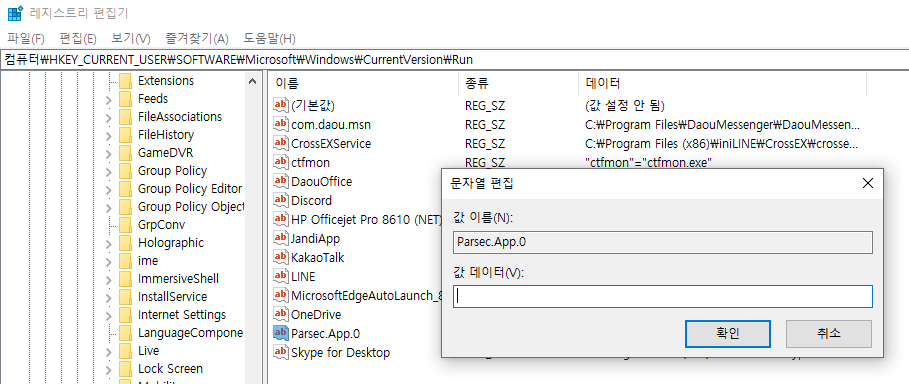
Task: Click the ime folder icon
Action: [x=125, y=260]
